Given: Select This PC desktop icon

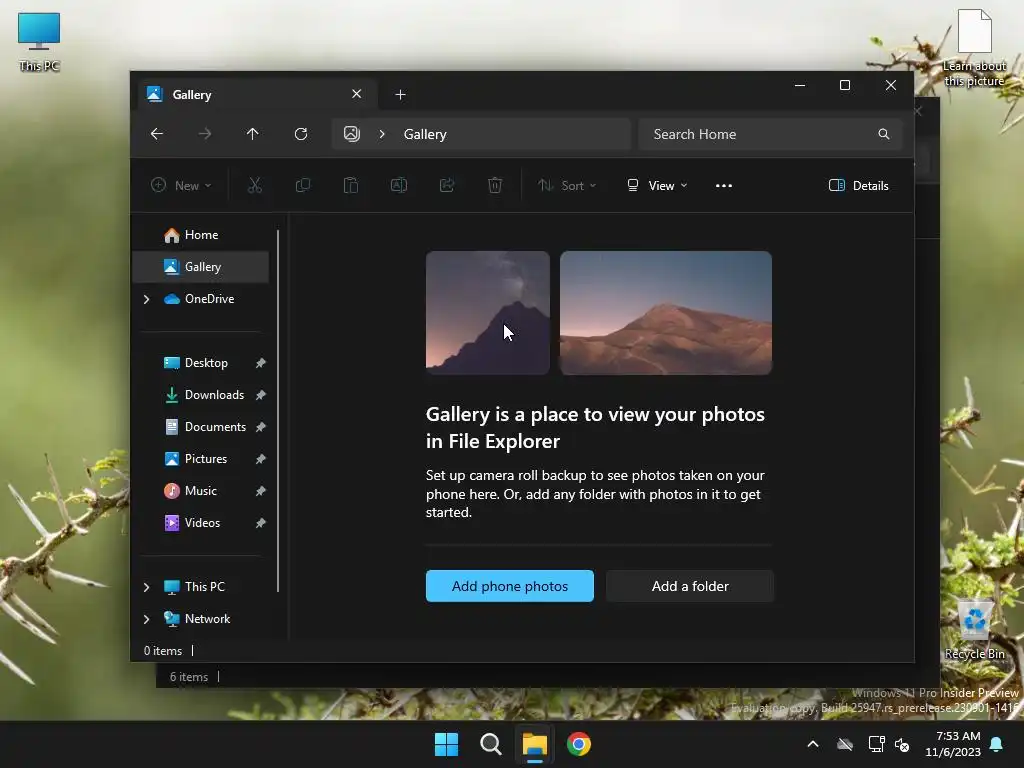Looking at the screenshot, I should [x=39, y=42].
